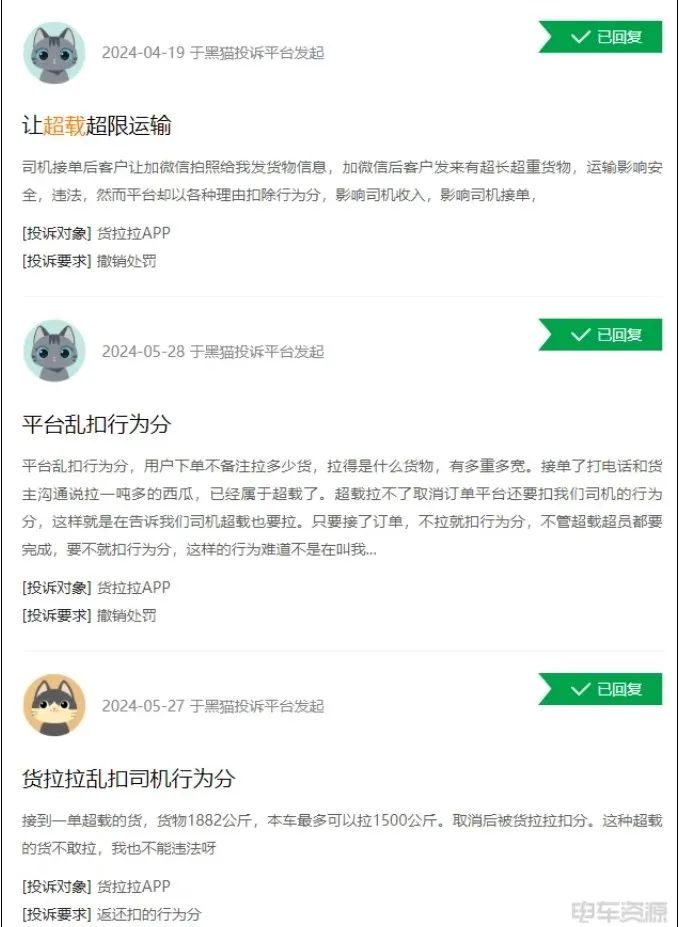Click the orange-background cat avatar of the 2024-05-27 complaint
This screenshot has width=679, height=927.
54,705
